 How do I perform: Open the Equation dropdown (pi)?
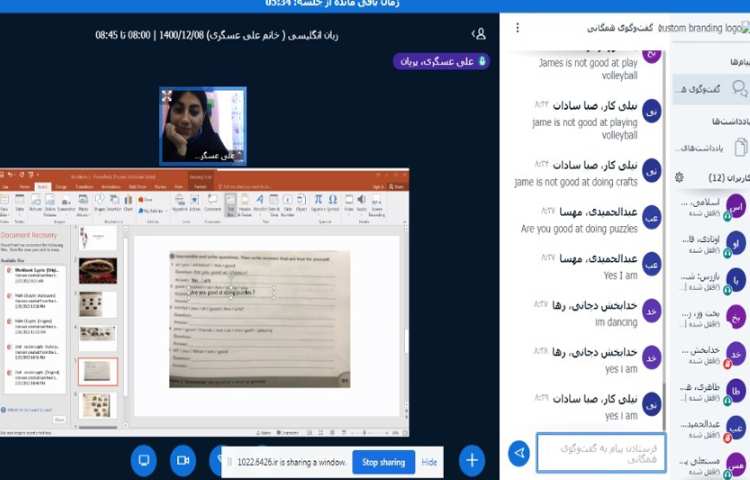pos(318,203)
